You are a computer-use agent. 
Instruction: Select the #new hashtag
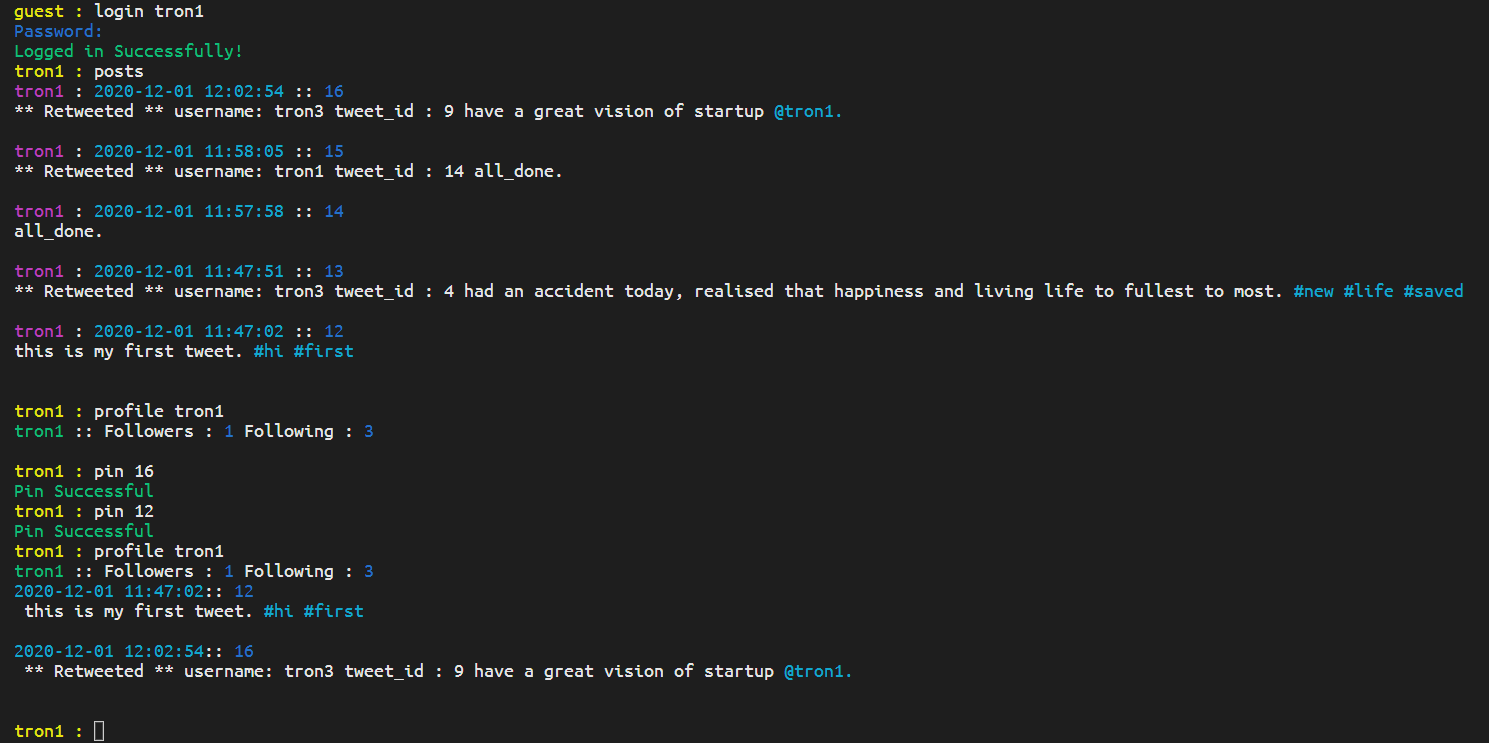click(x=1313, y=291)
